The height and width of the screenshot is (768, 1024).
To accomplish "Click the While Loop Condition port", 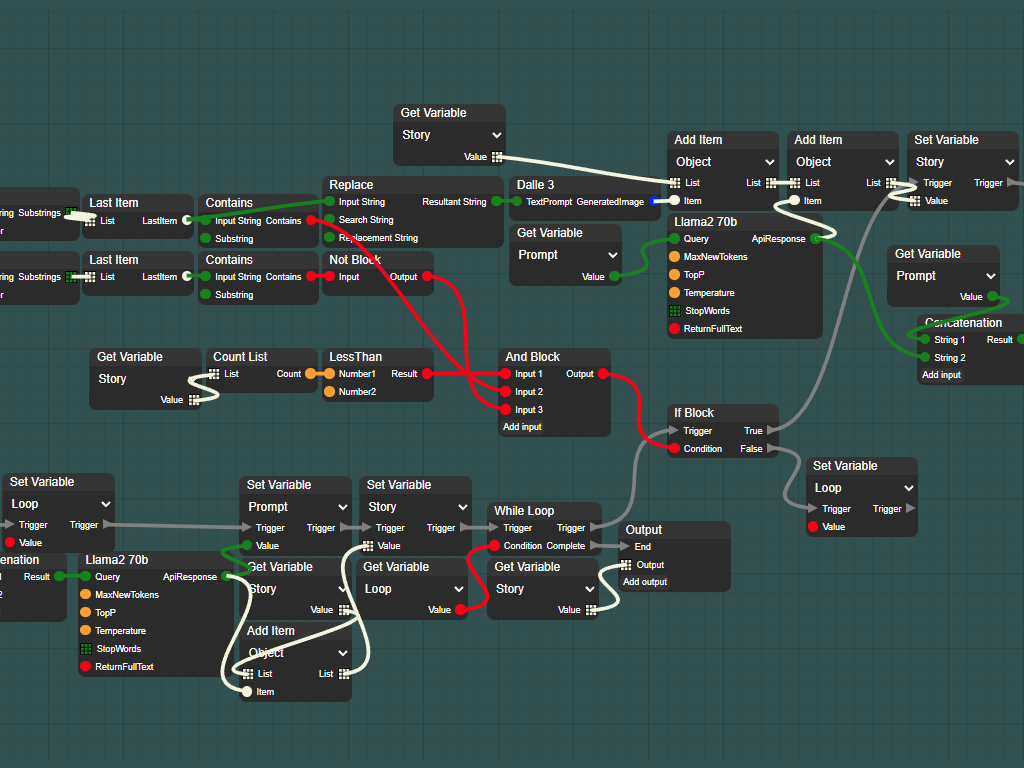I will click(494, 546).
